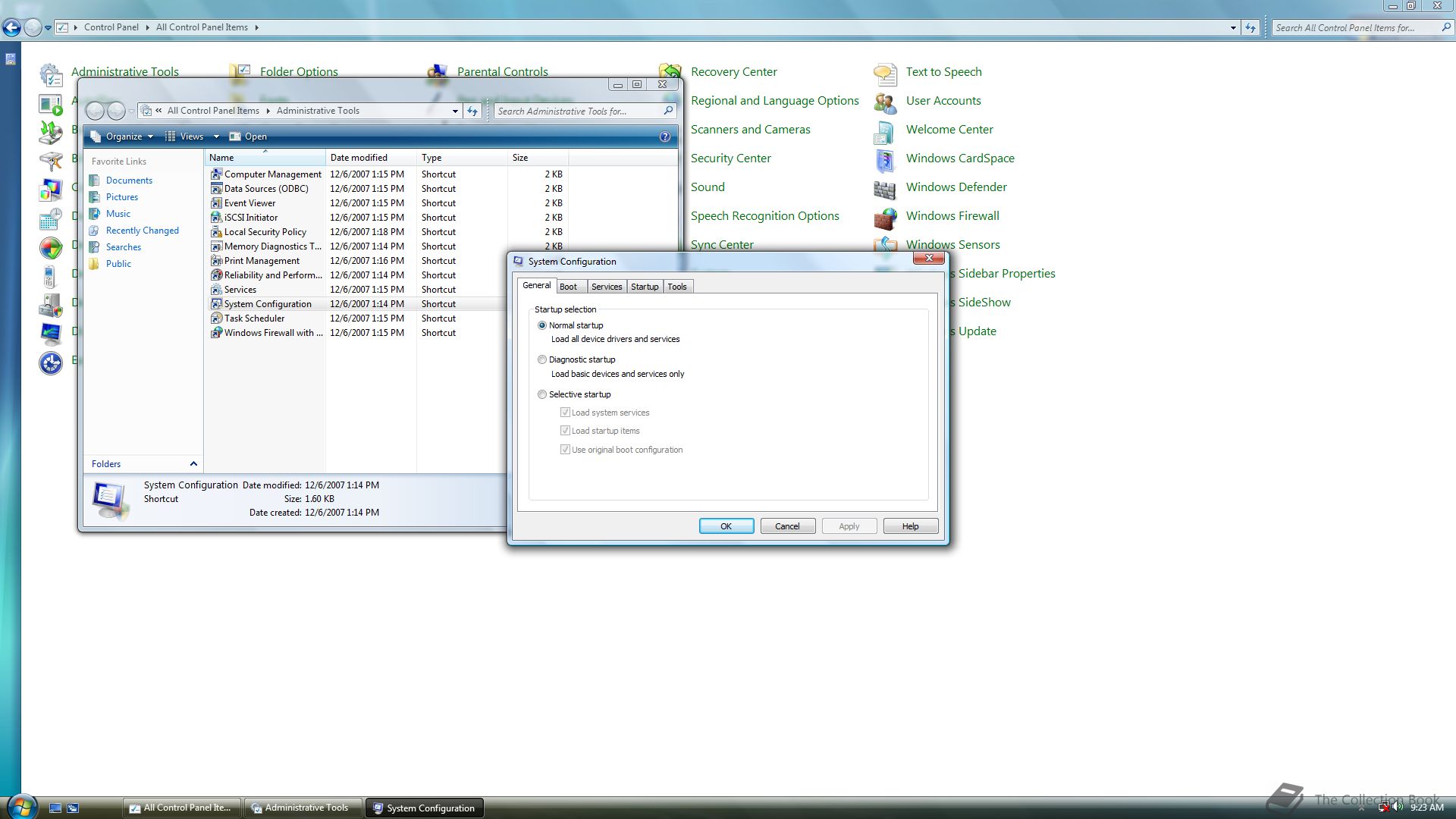Toggle Use original boot configuration checkbox
1456x819 pixels.
coord(565,450)
